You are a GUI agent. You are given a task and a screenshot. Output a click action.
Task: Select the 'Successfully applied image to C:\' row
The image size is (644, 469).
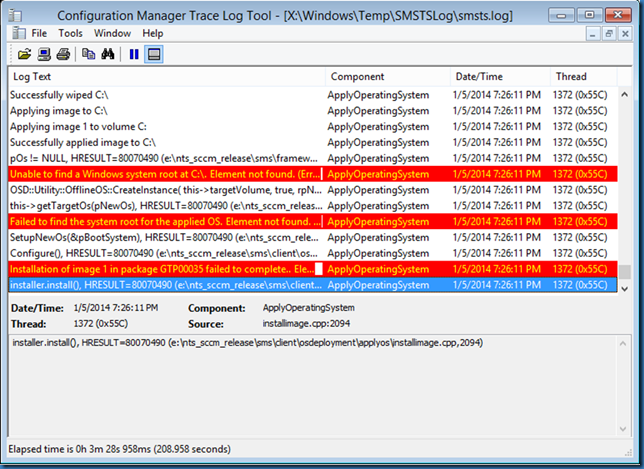(313, 143)
